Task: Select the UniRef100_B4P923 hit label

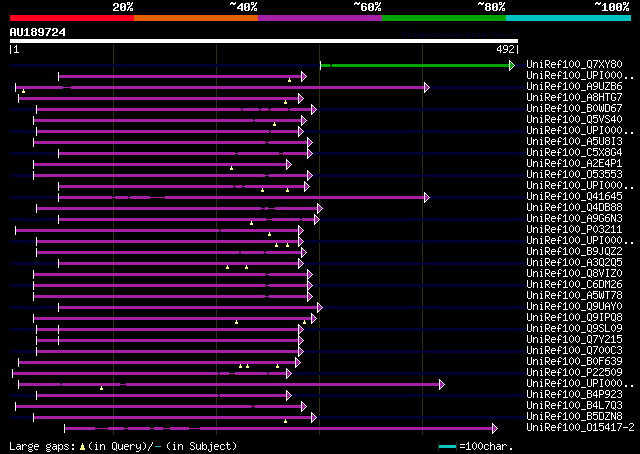Action: point(574,394)
